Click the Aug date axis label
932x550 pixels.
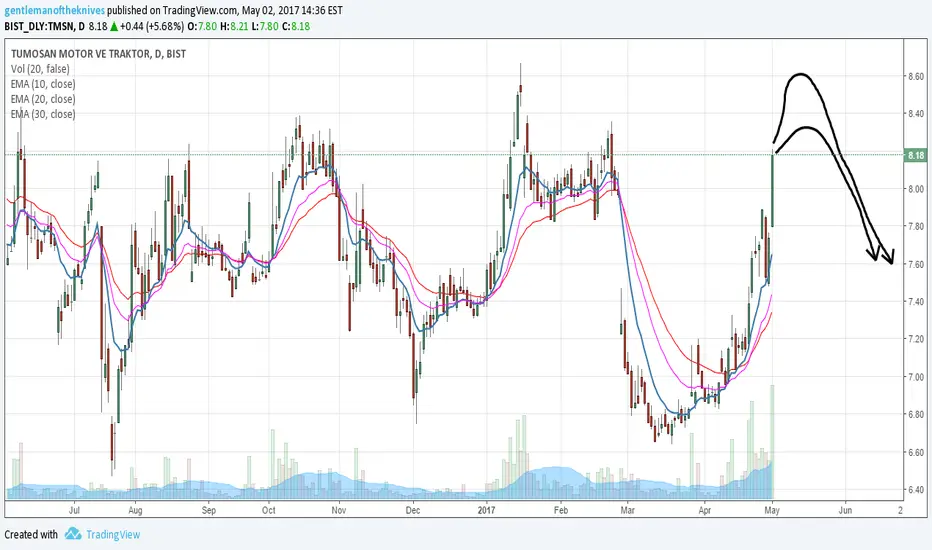(136, 510)
